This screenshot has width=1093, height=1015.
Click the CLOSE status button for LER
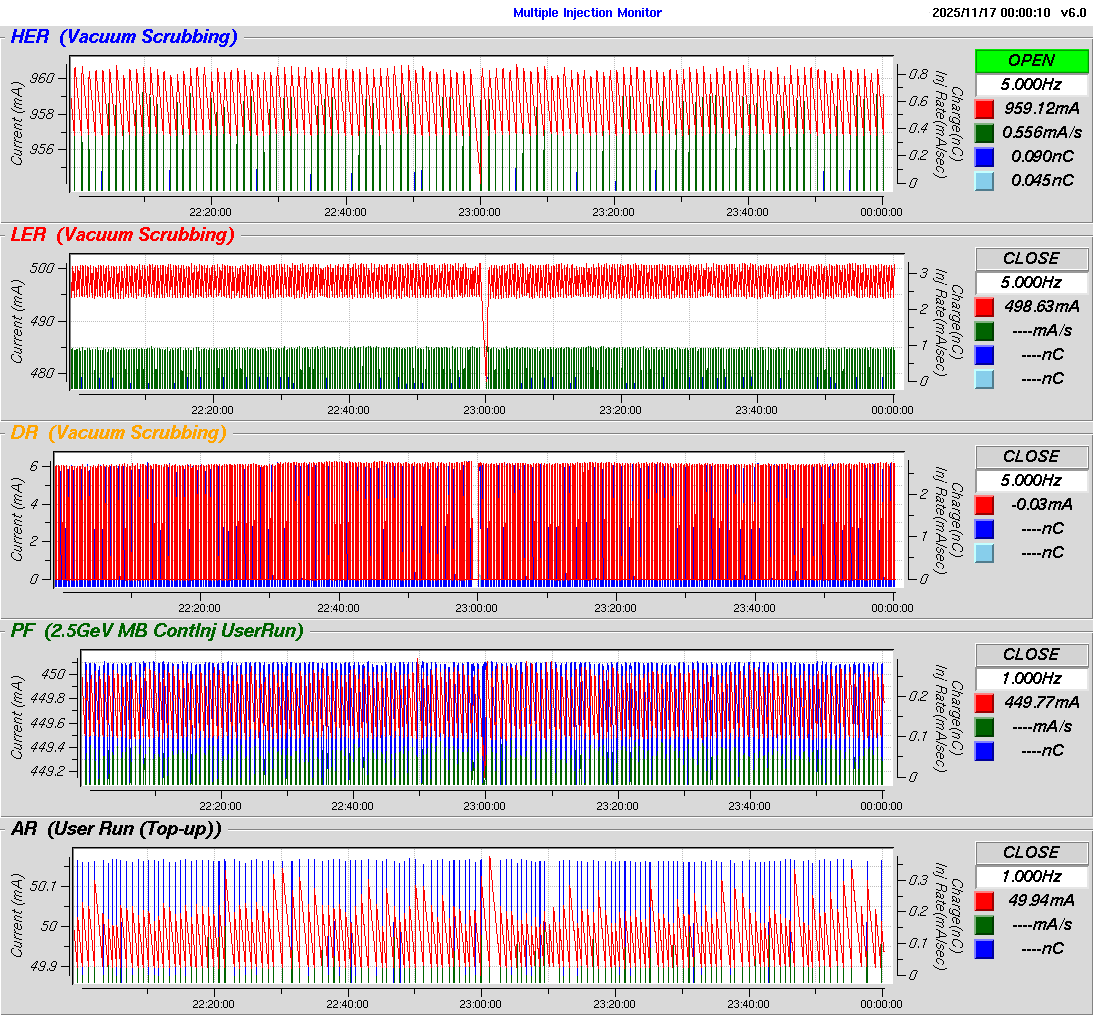point(1031,258)
